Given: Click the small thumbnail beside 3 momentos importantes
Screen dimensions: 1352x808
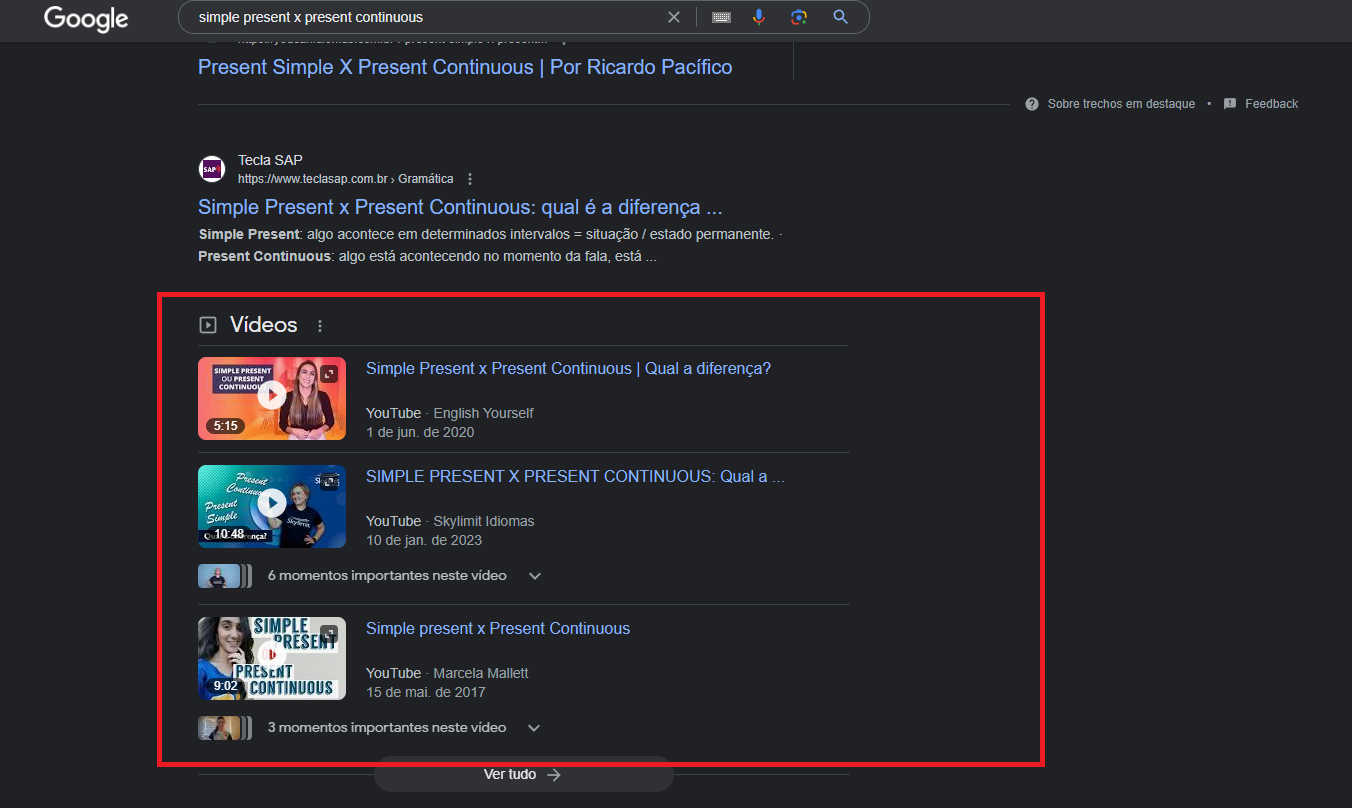Looking at the screenshot, I should (224, 728).
